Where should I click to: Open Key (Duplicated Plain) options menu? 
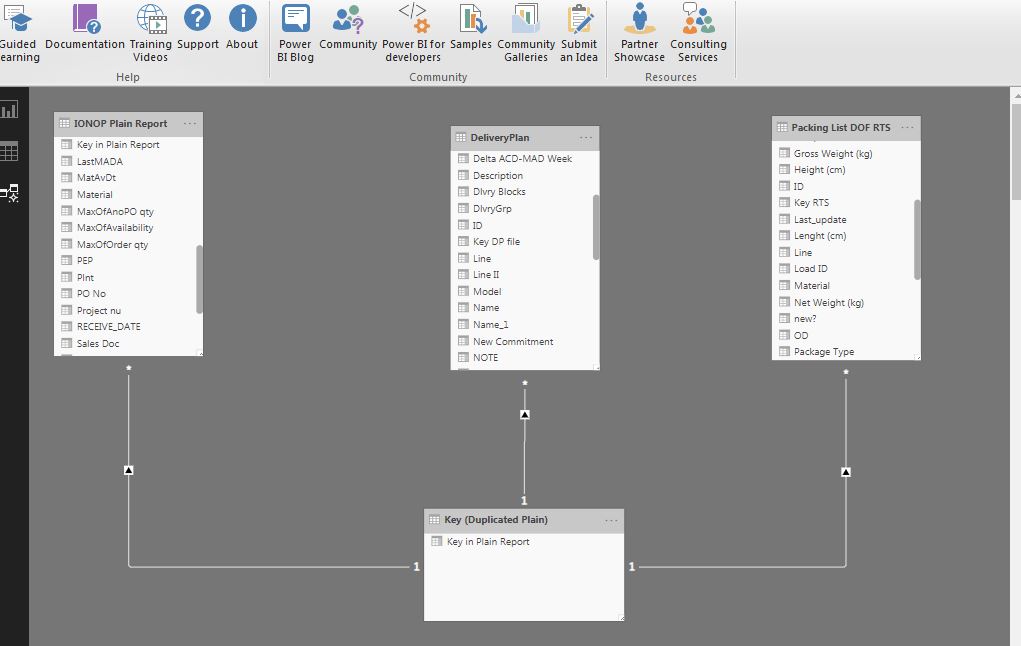pyautogui.click(x=611, y=520)
